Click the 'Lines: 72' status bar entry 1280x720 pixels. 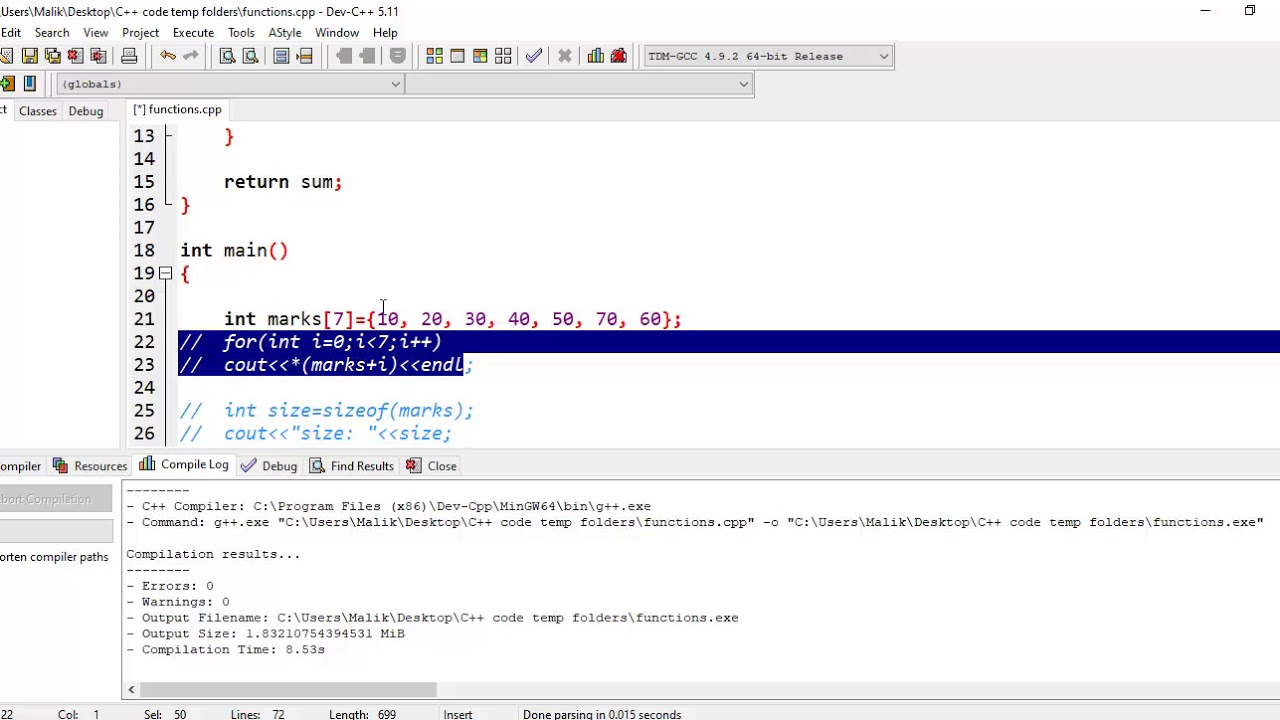(257, 714)
